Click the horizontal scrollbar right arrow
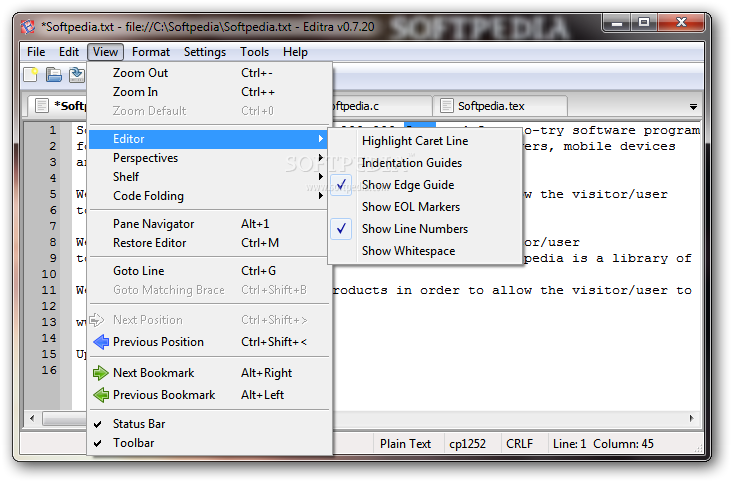This screenshot has height=482, width=732. 691,418
